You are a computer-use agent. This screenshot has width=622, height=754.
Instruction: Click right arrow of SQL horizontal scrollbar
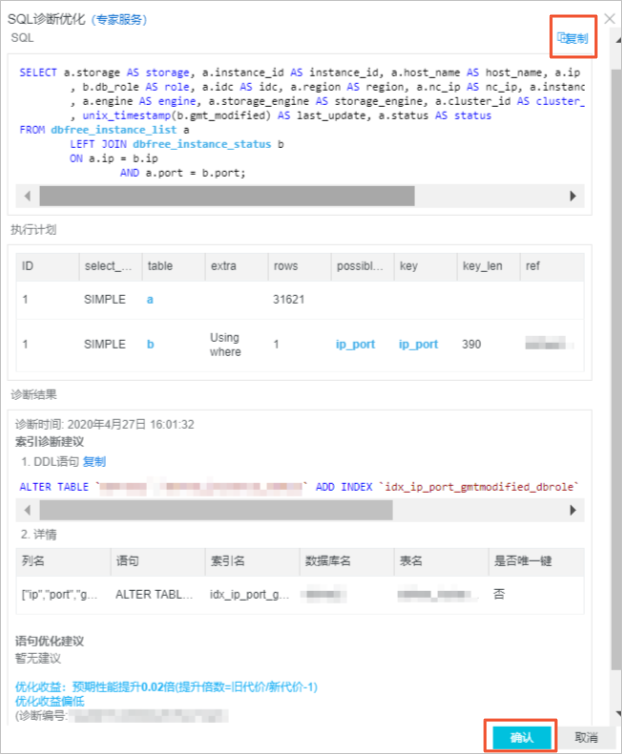click(572, 196)
